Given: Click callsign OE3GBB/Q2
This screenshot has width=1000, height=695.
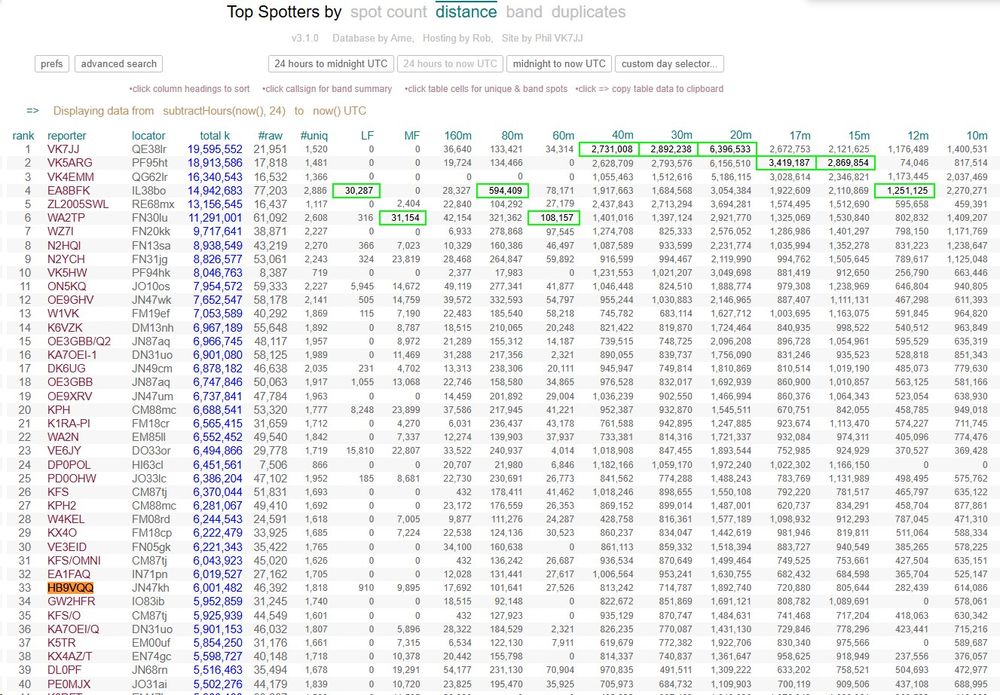Looking at the screenshot, I should click(x=79, y=341).
